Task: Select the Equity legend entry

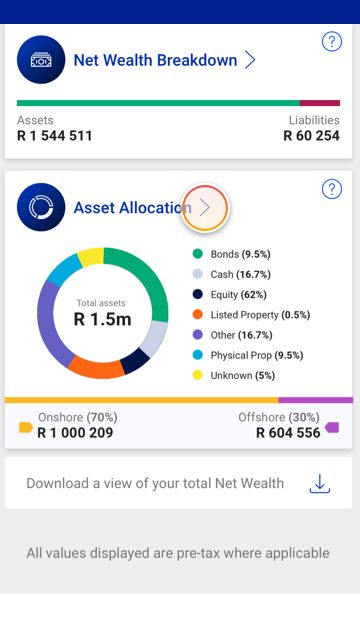Action: point(229,294)
